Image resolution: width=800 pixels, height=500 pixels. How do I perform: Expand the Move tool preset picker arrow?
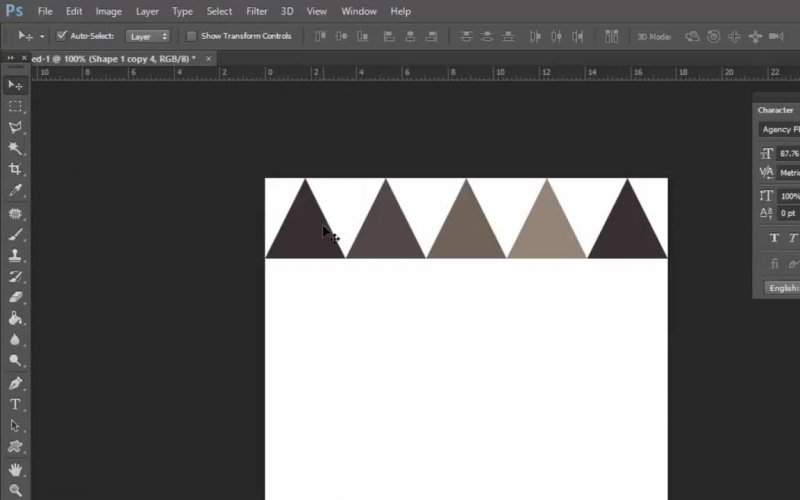coord(42,36)
